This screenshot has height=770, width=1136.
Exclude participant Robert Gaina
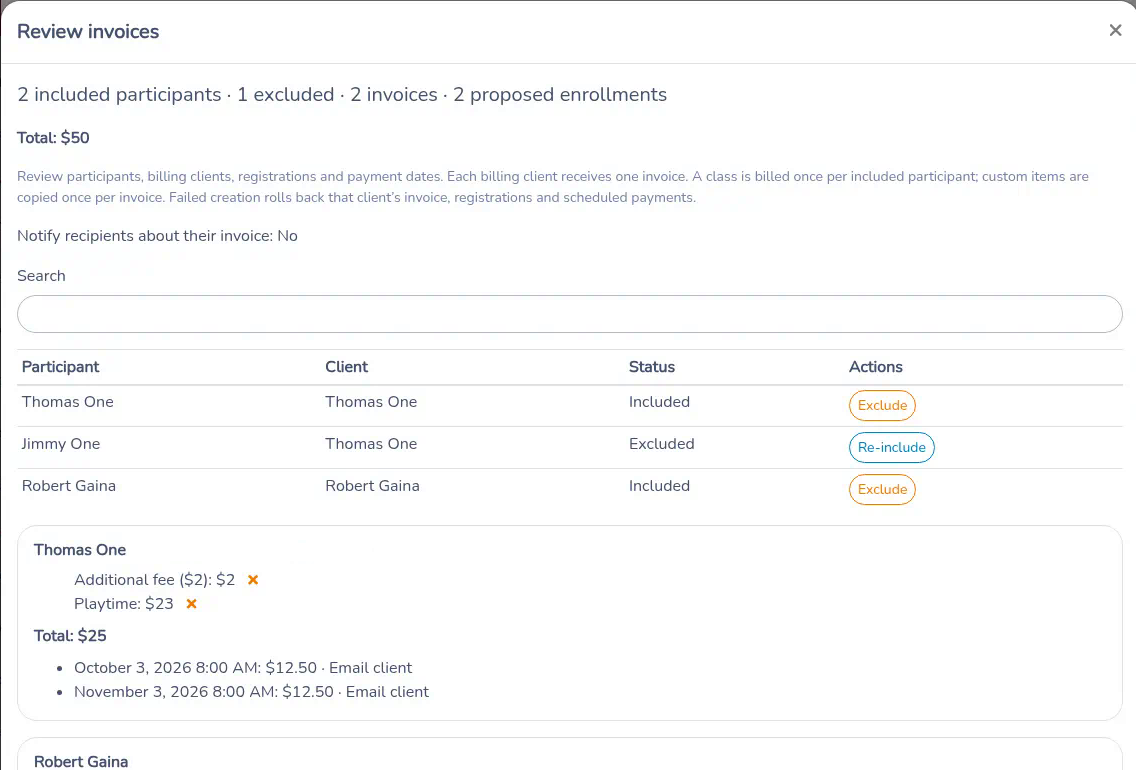click(882, 490)
